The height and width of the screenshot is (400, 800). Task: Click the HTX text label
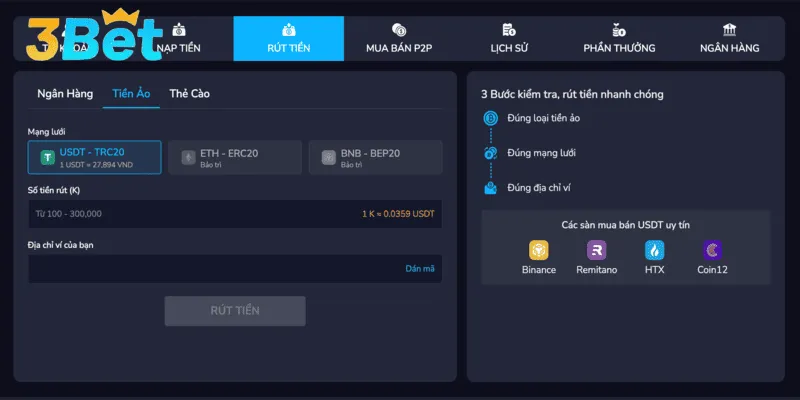[655, 270]
